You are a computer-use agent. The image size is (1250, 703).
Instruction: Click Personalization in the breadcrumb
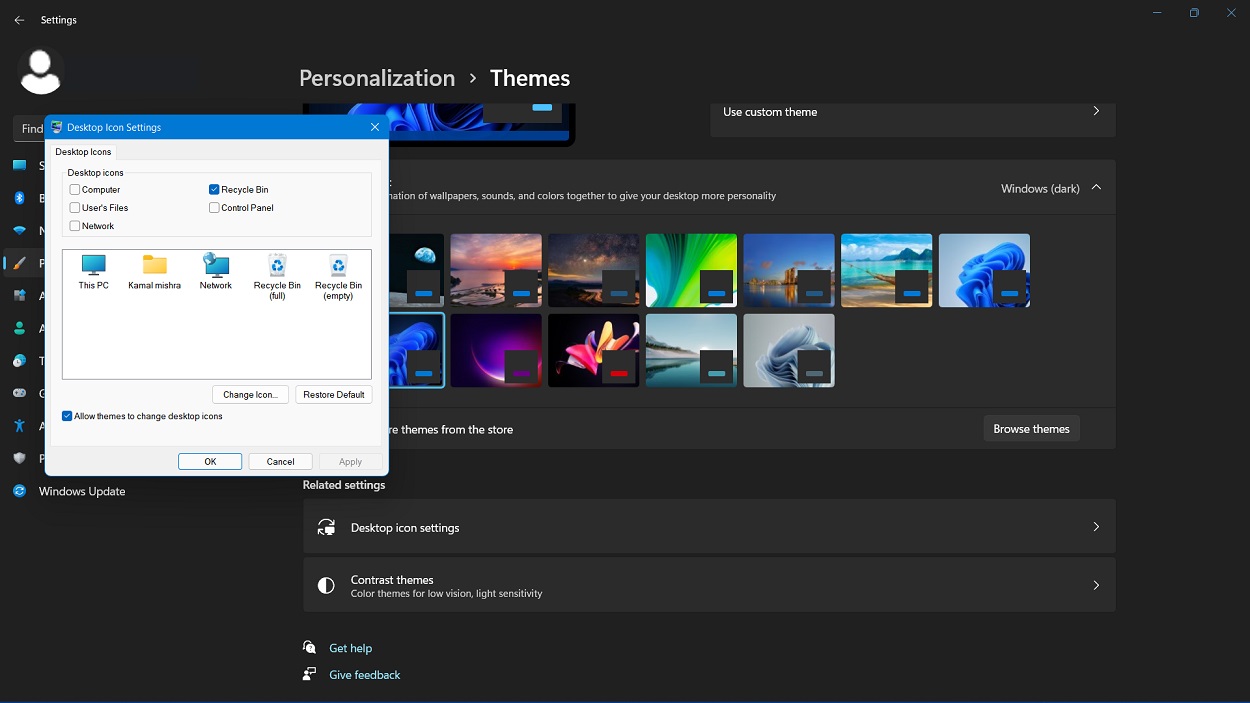(x=377, y=77)
